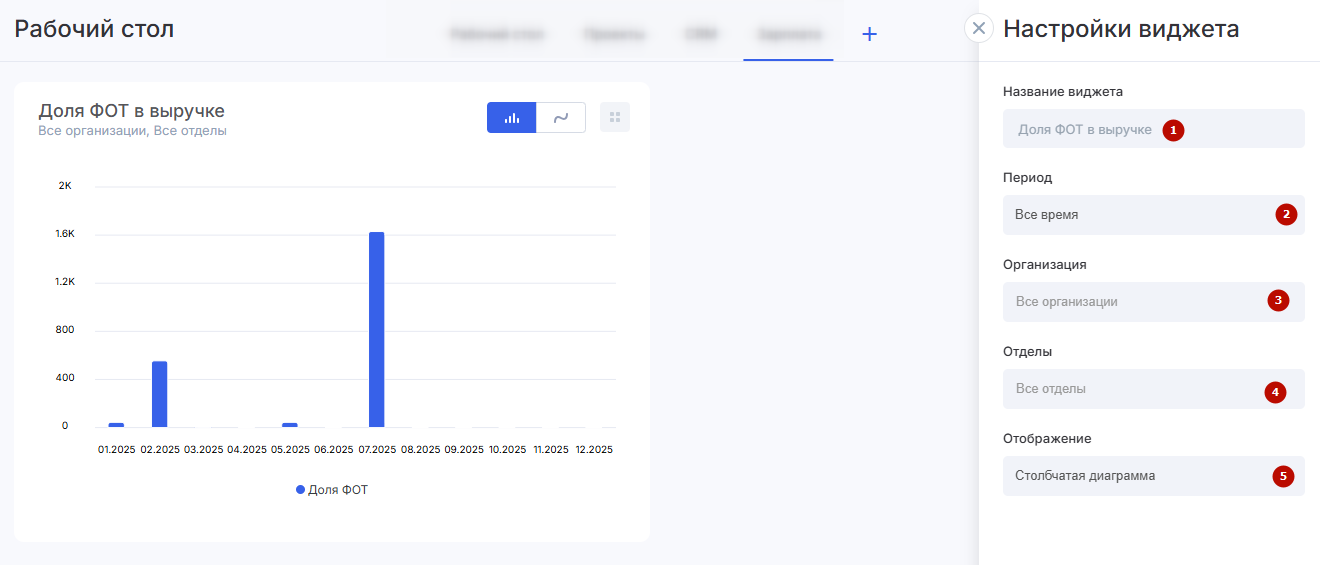Screen dimensions: 1320x565
Task: Switch widget to line chart view
Action: [x=561, y=118]
